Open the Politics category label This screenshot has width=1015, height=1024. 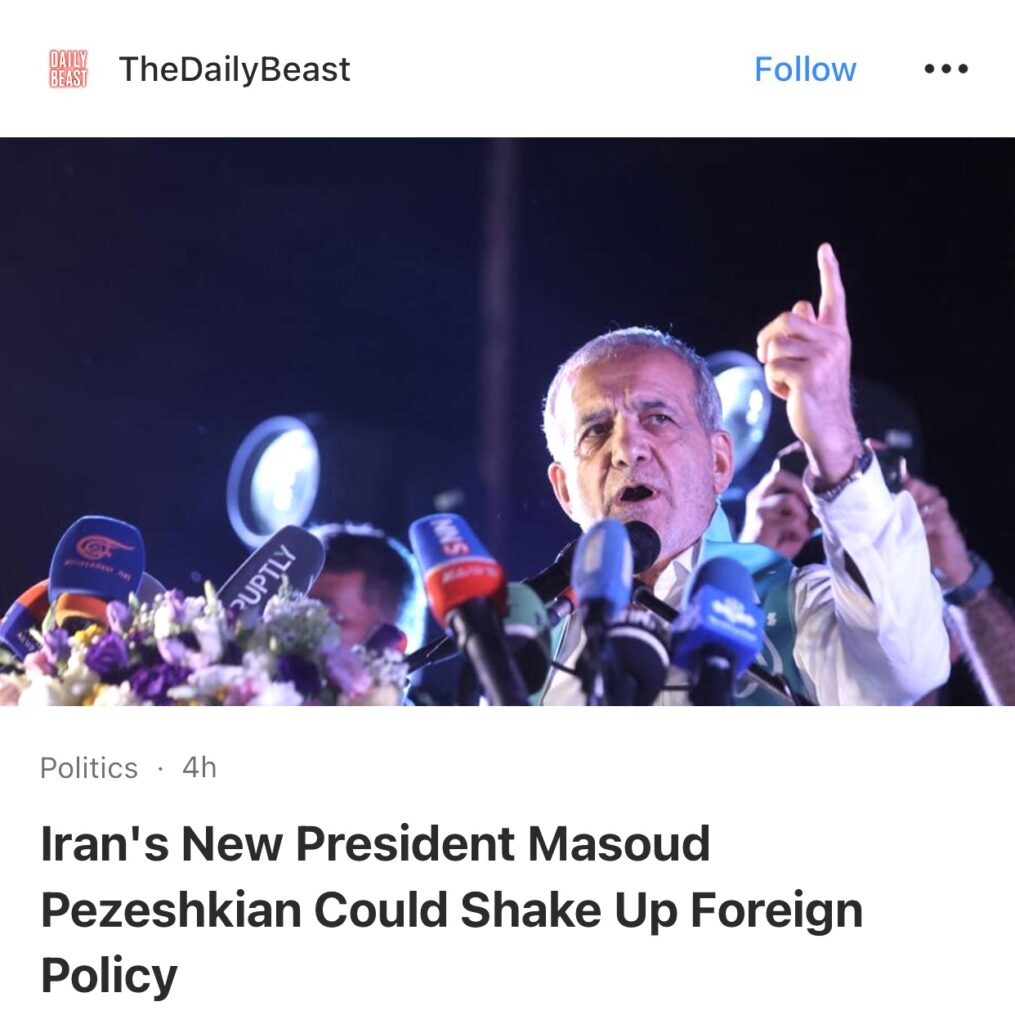coord(89,768)
